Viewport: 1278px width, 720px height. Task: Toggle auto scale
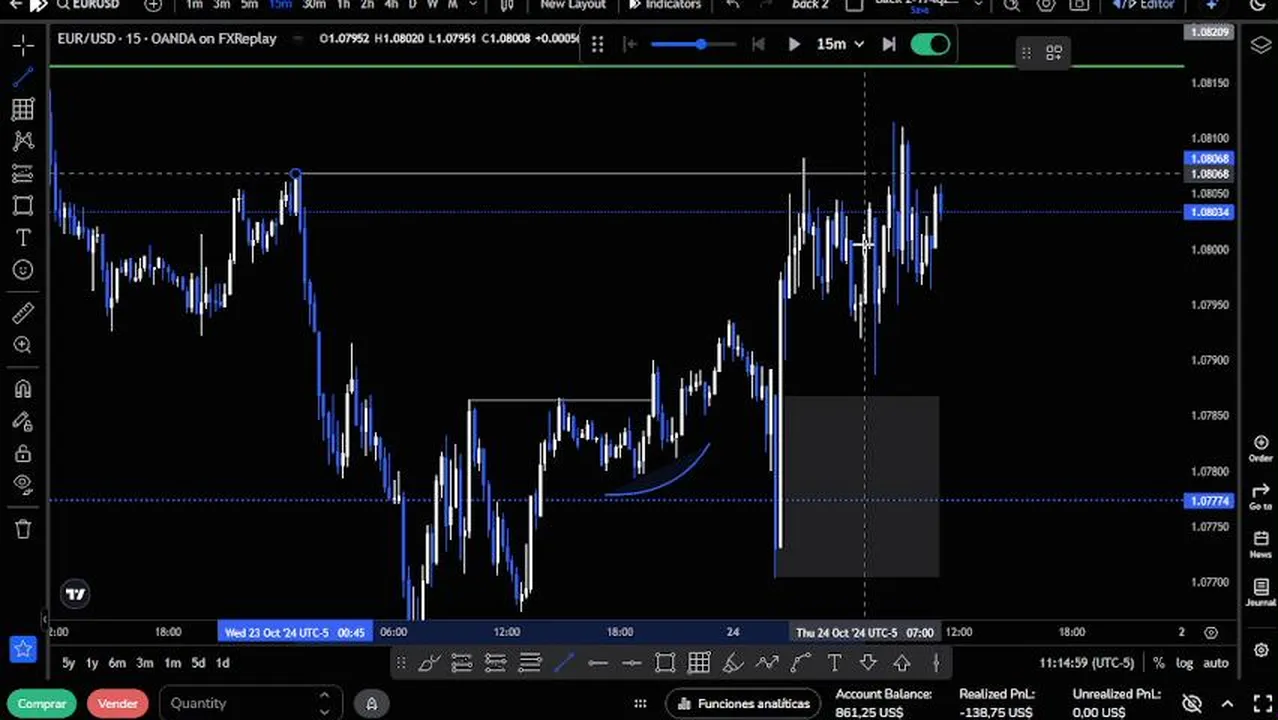click(x=1215, y=663)
